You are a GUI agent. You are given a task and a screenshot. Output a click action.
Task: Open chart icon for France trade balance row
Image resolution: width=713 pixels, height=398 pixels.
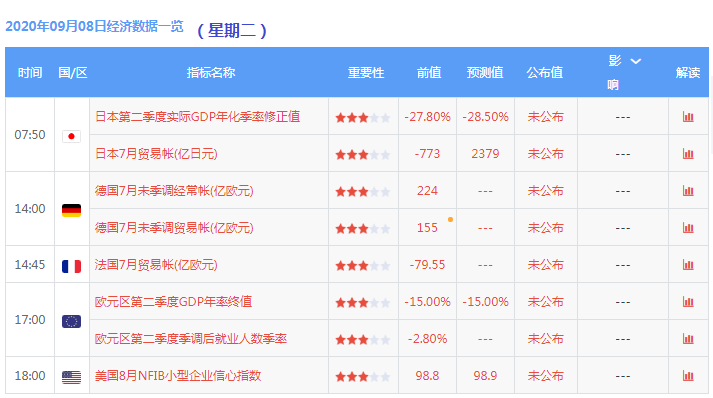(688, 265)
